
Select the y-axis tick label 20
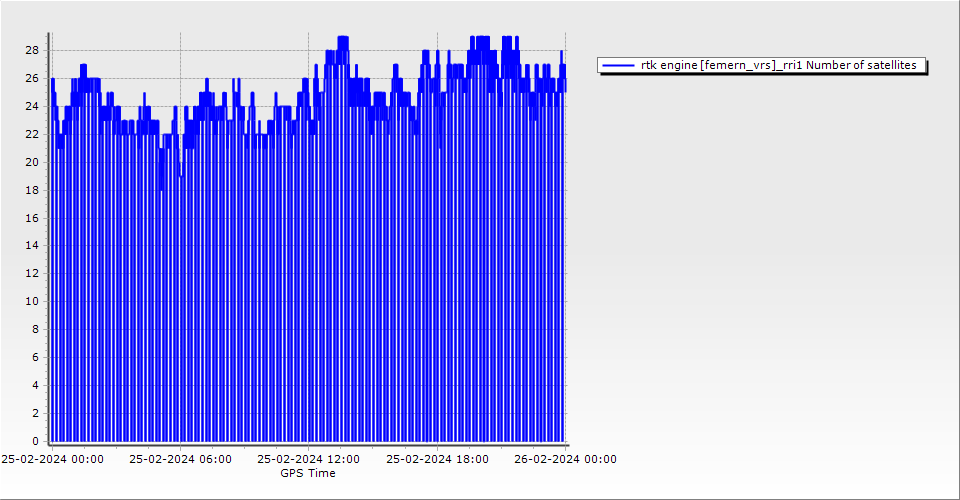33,162
